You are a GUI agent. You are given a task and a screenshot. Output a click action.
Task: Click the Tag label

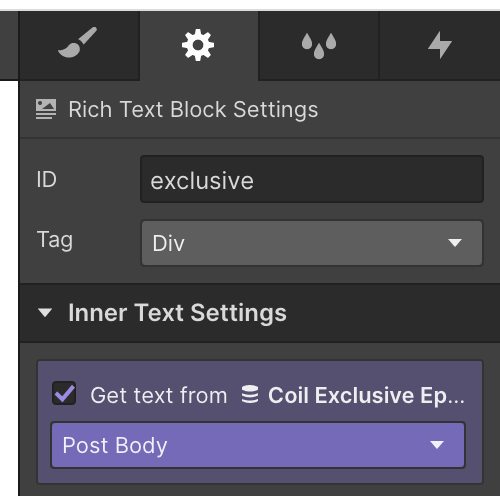(x=55, y=240)
